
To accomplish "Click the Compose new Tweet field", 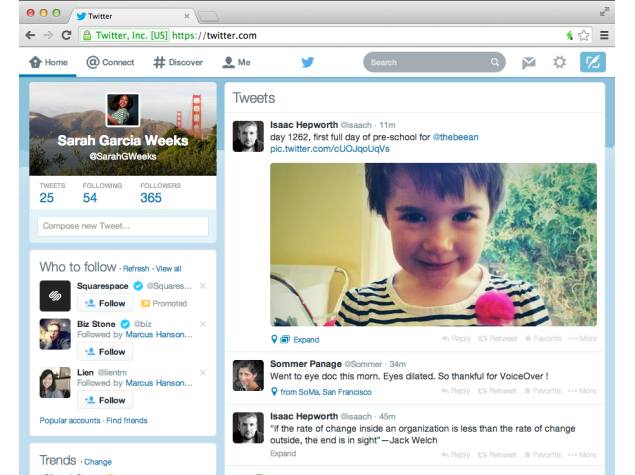I will pyautogui.click(x=124, y=226).
